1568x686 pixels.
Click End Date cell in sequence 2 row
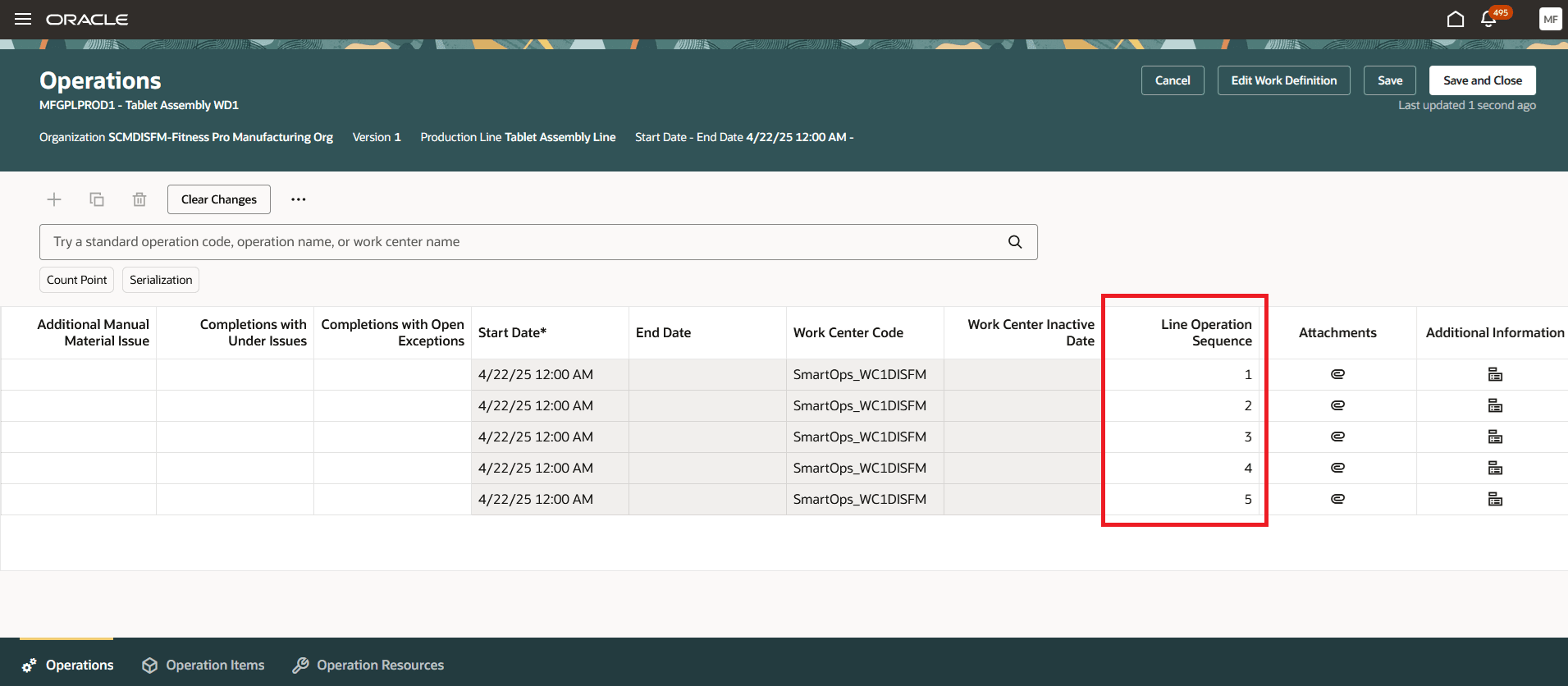pyautogui.click(x=707, y=405)
